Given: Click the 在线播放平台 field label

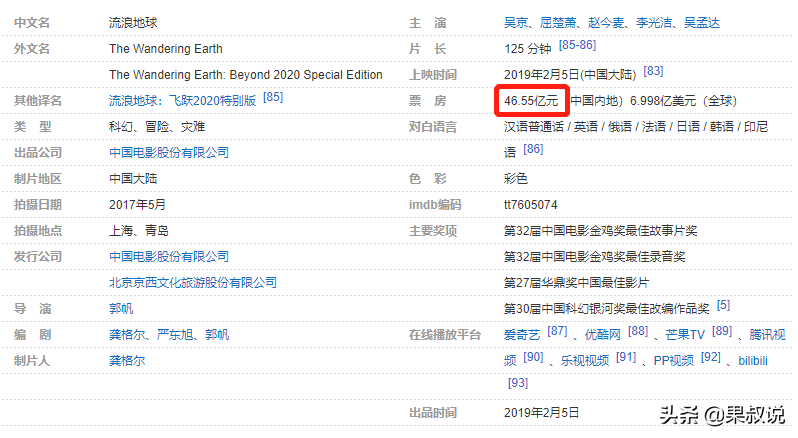Looking at the screenshot, I should (445, 335).
